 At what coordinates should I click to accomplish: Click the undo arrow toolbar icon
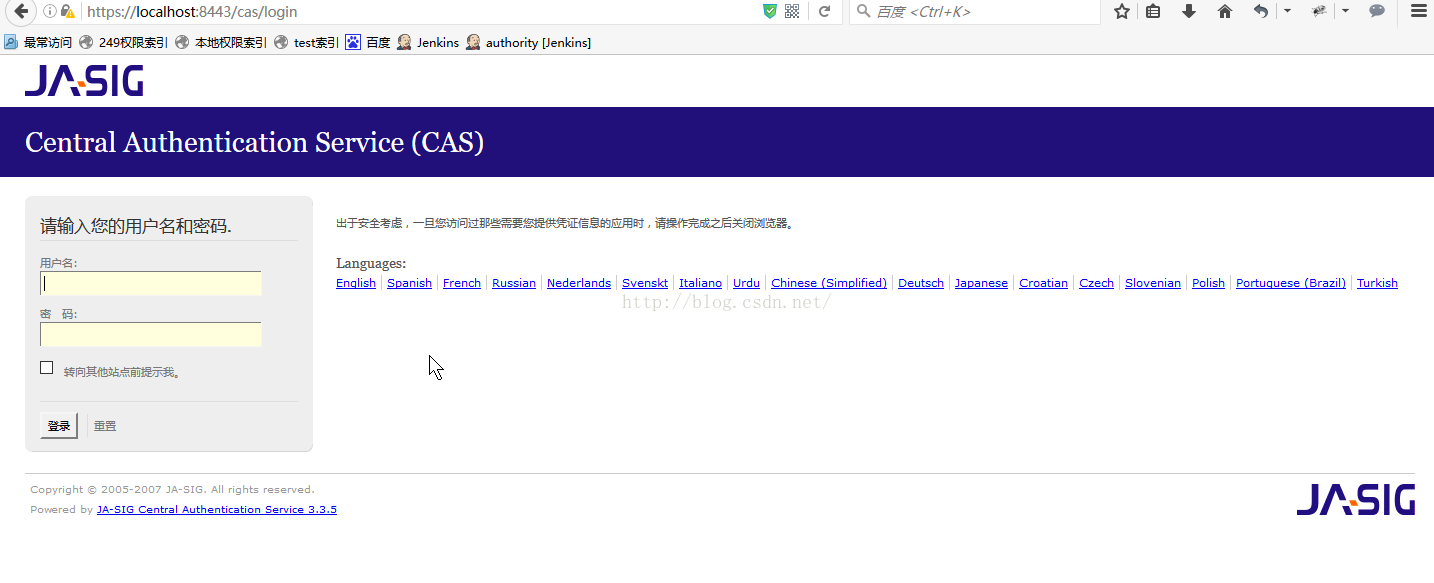click(1261, 11)
